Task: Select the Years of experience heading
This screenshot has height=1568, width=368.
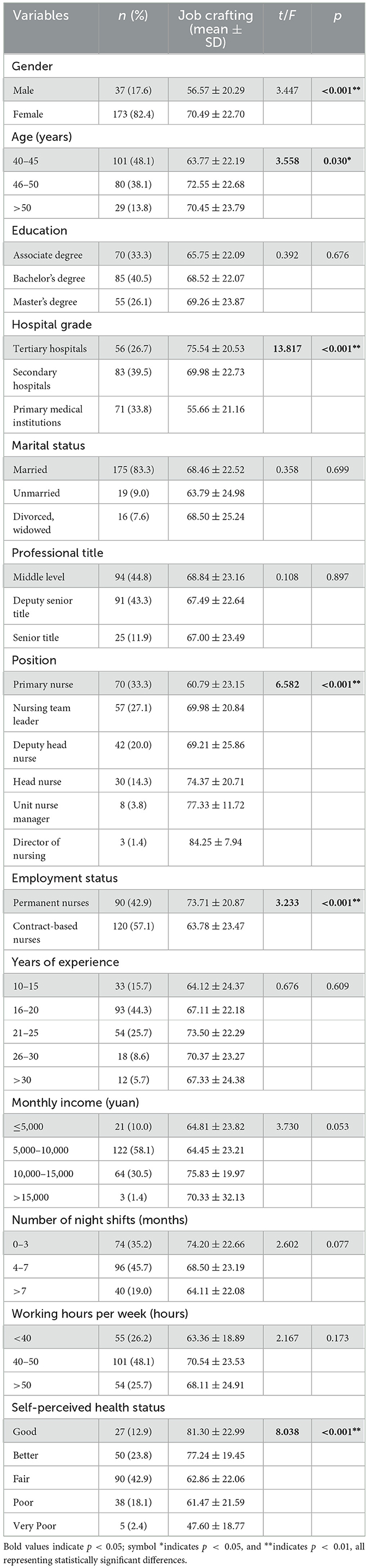Action: tap(65, 962)
